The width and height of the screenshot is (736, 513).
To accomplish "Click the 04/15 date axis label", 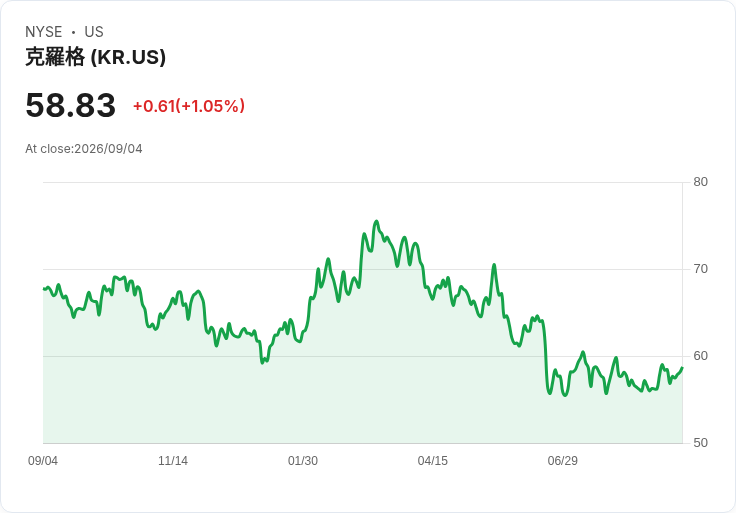I will (432, 461).
